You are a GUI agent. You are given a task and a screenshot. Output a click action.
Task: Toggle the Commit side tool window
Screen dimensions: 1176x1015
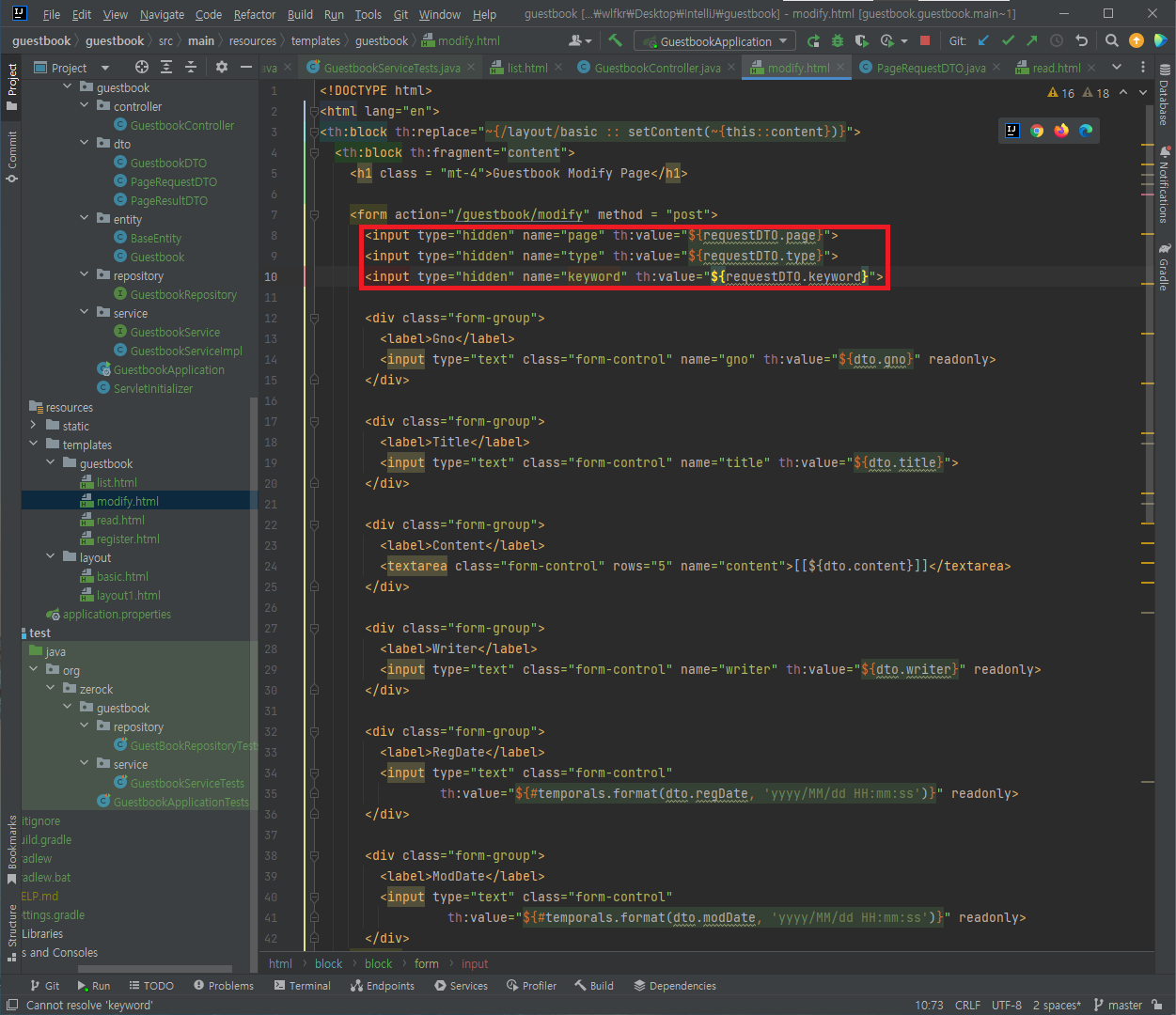click(x=11, y=156)
